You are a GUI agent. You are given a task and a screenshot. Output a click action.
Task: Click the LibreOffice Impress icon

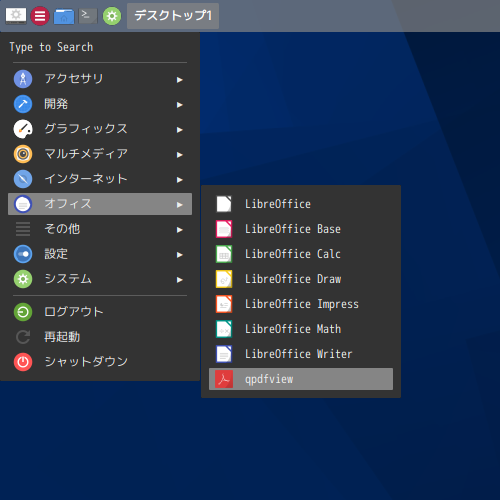pos(224,304)
